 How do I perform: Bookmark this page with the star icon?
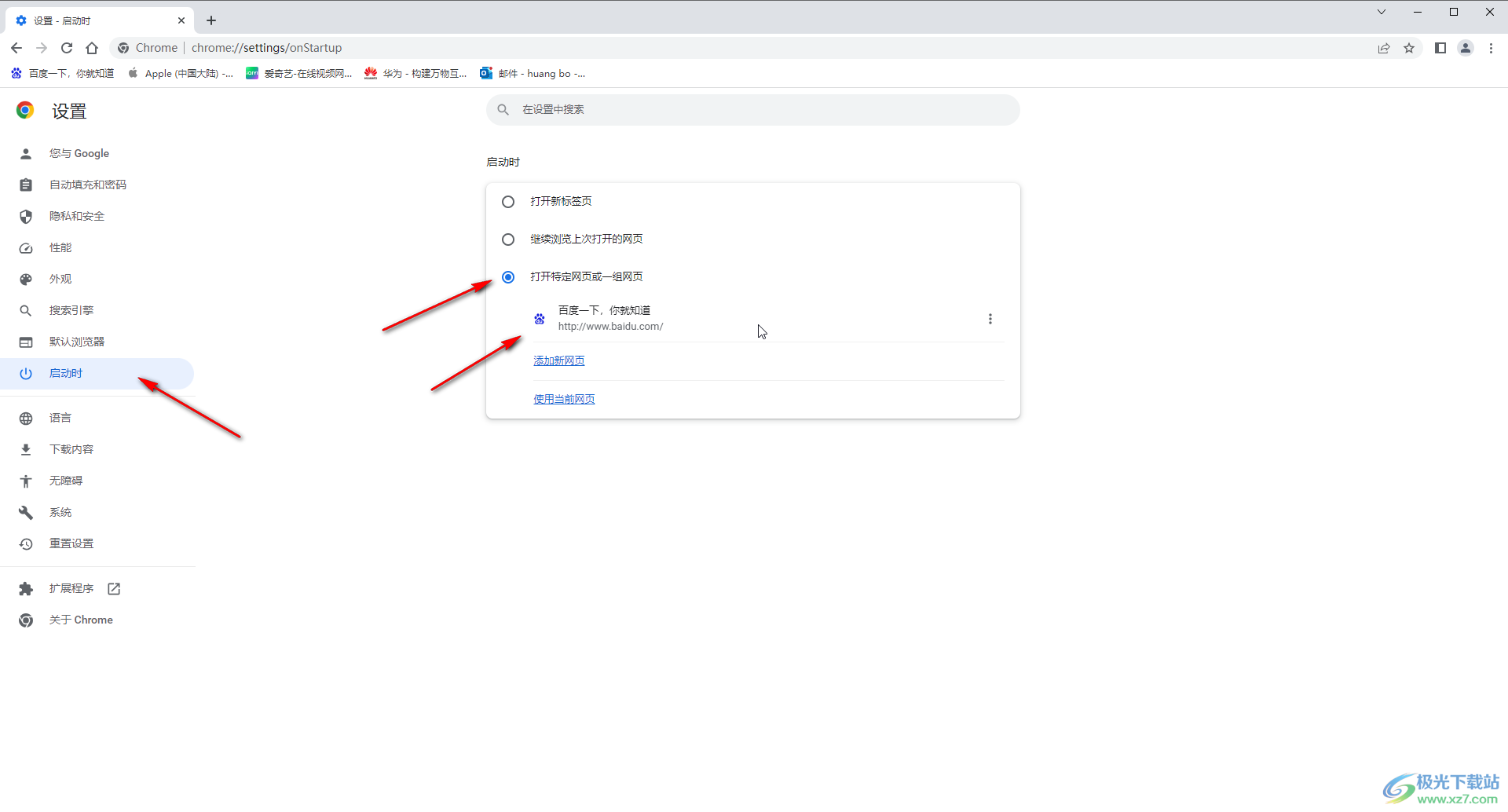point(1409,48)
